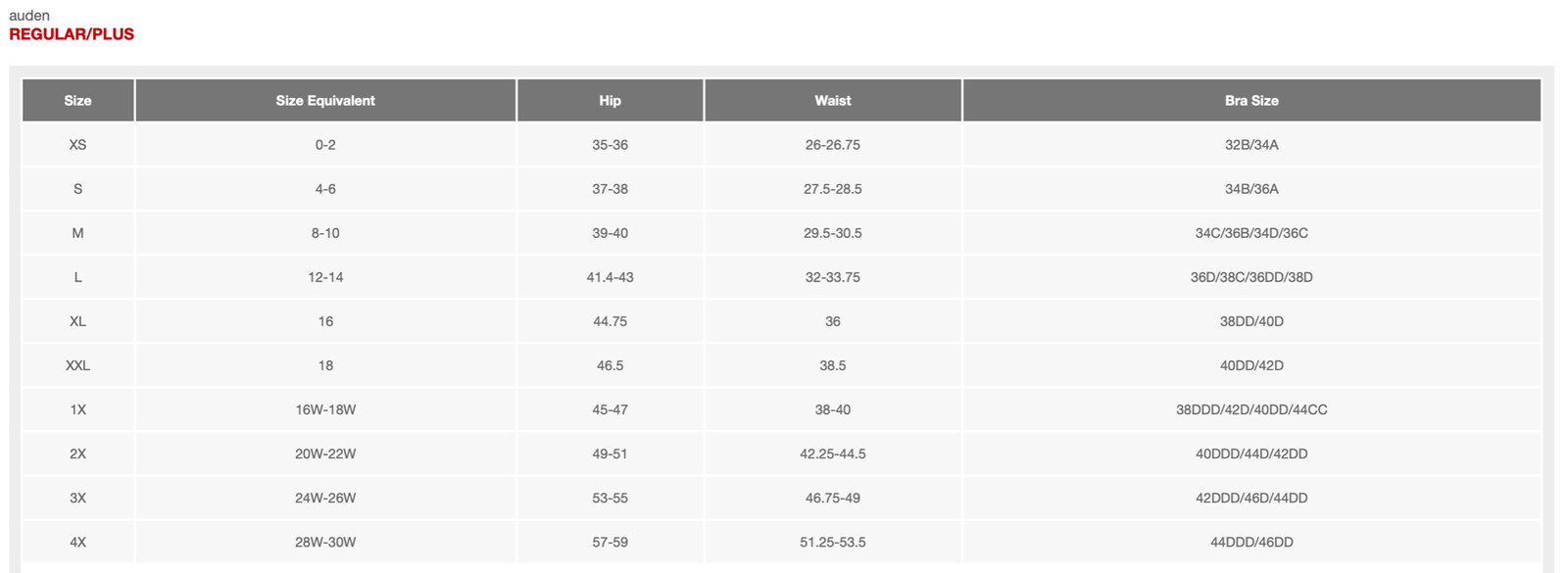Click the 28W-30W size equivalent cell
1568x573 pixels.
point(325,543)
